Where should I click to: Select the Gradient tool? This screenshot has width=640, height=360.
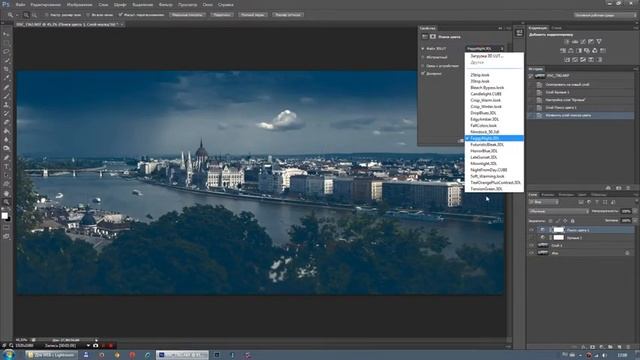pyautogui.click(x=6, y=131)
